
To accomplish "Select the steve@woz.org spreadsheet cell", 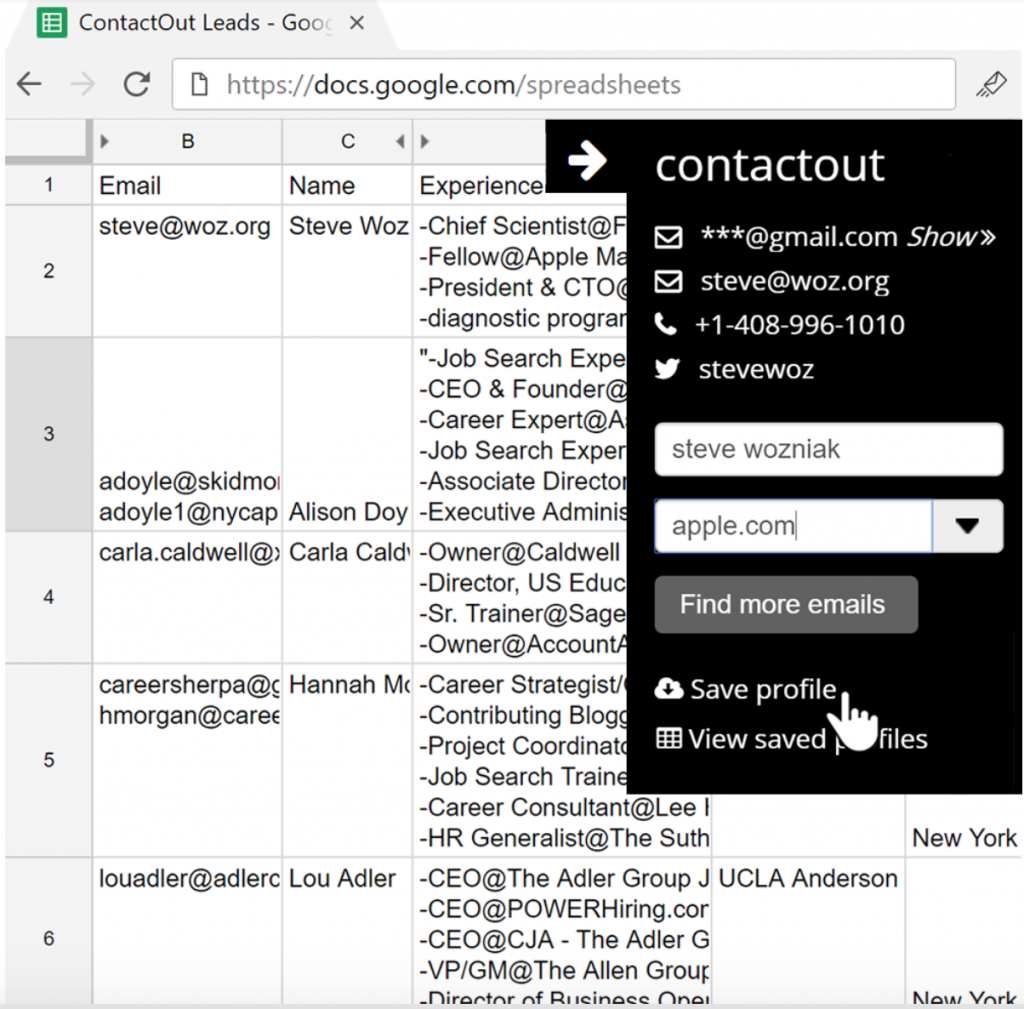I will click(187, 271).
